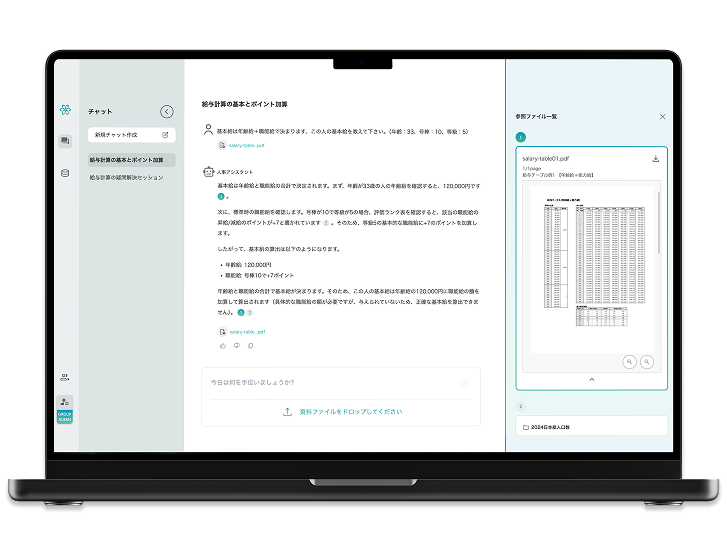
Task: Click the 参照ファイル一覧 heading
Action: coord(536,117)
